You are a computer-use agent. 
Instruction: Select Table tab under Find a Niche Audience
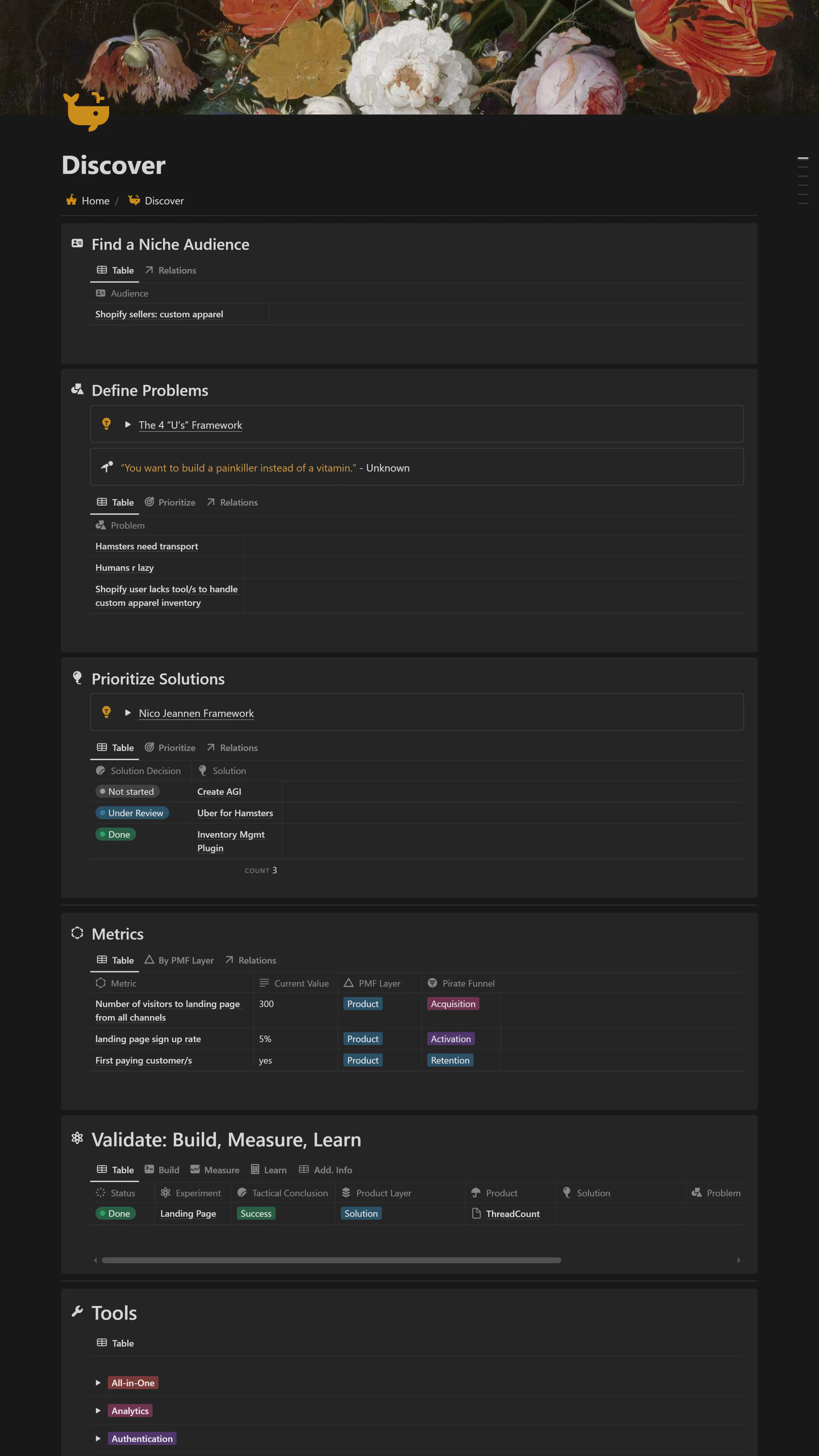click(x=115, y=270)
